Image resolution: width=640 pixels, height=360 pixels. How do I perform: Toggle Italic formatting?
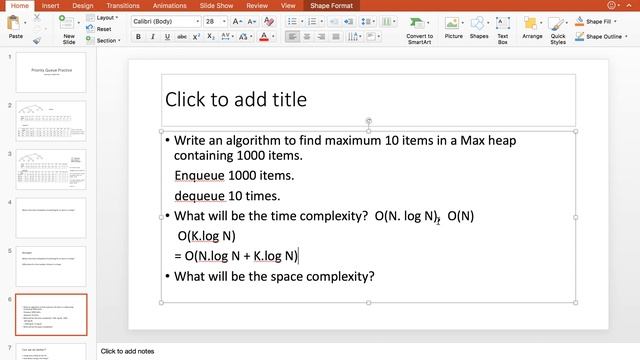coord(153,37)
